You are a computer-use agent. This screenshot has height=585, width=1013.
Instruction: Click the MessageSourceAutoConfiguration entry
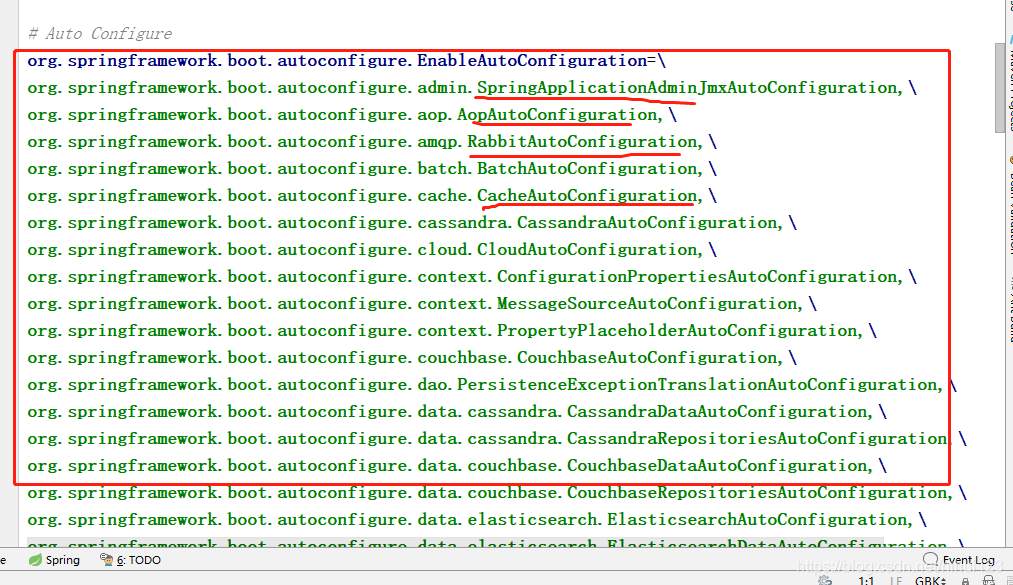click(648, 305)
